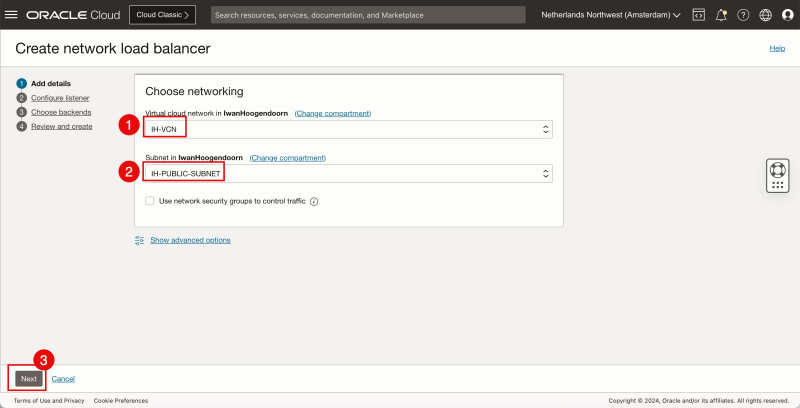Click the Next button
The width and height of the screenshot is (800, 408).
point(29,379)
